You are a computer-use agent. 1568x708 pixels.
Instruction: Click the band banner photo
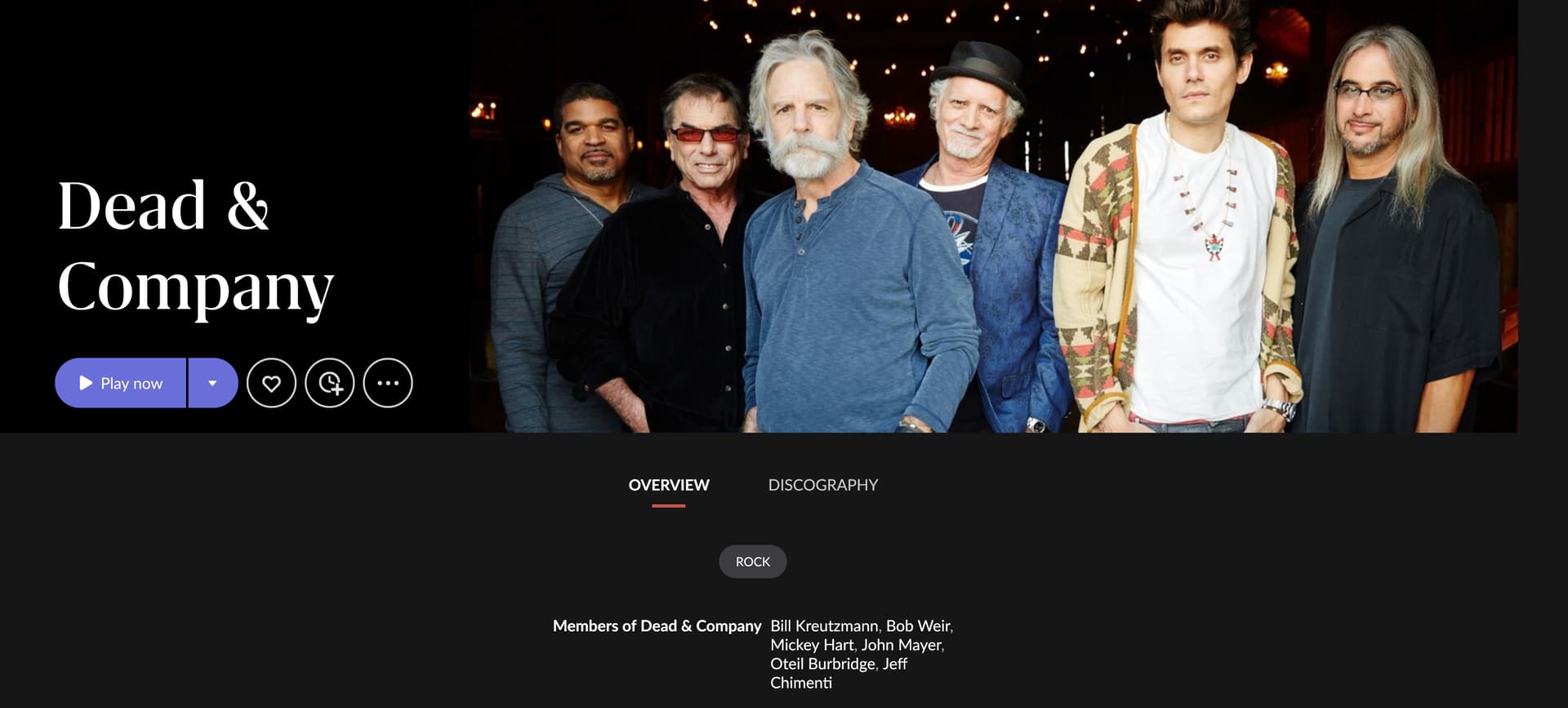click(993, 216)
